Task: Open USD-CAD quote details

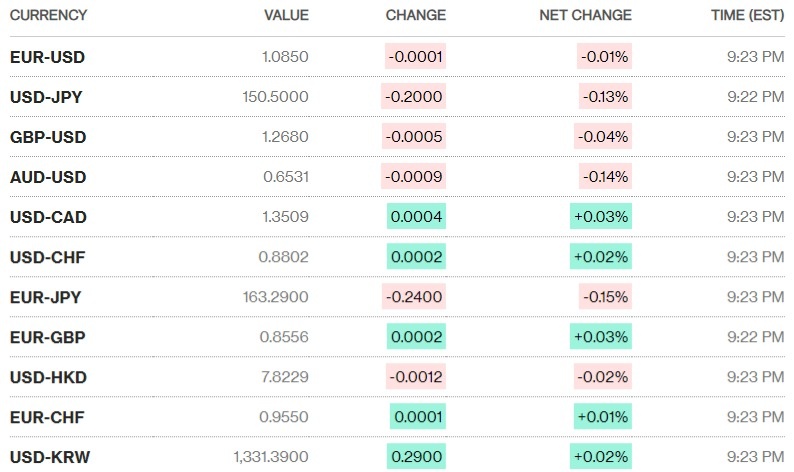Action: 48,217
